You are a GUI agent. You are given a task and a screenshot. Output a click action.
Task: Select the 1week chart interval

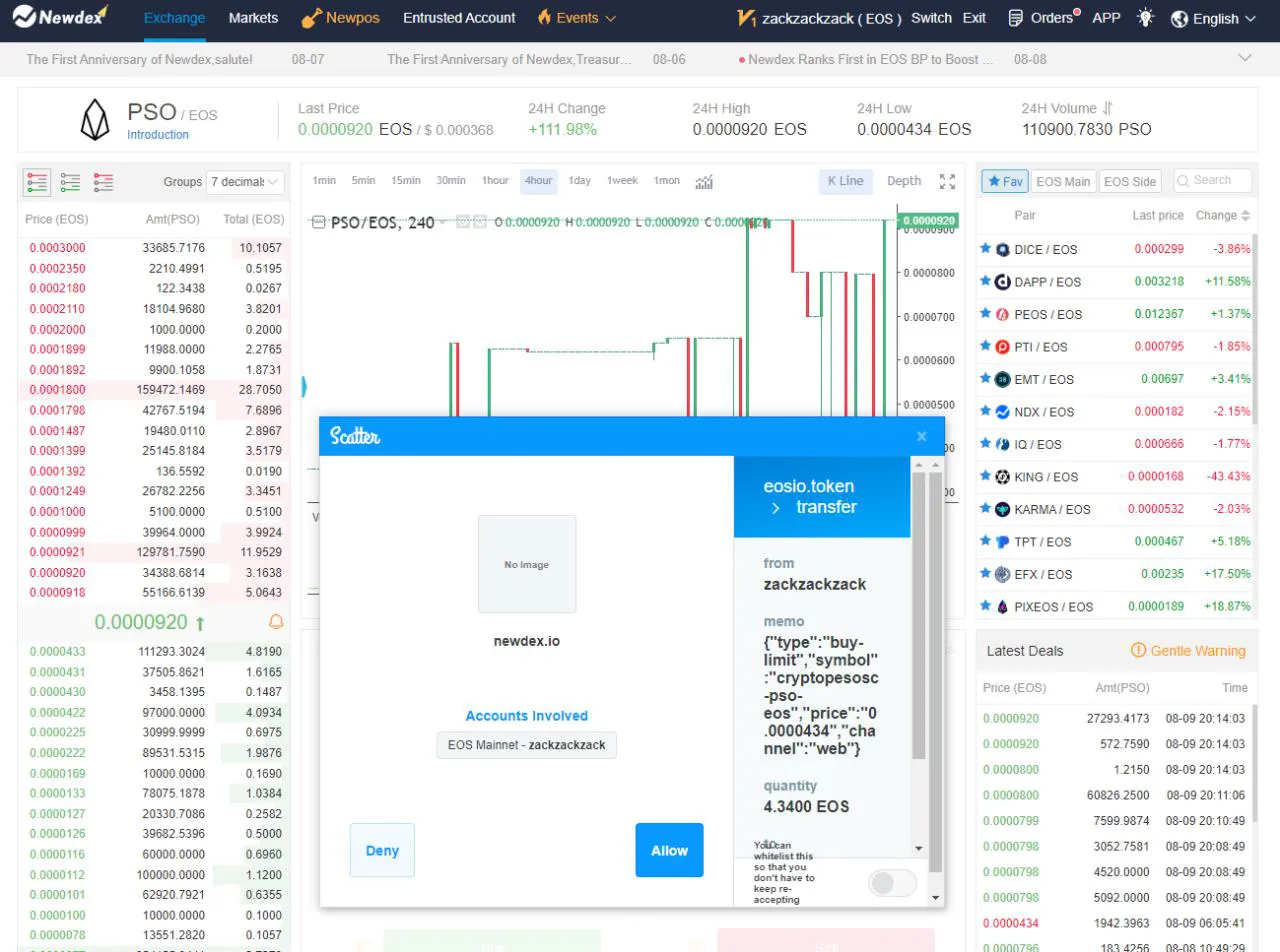(622, 181)
